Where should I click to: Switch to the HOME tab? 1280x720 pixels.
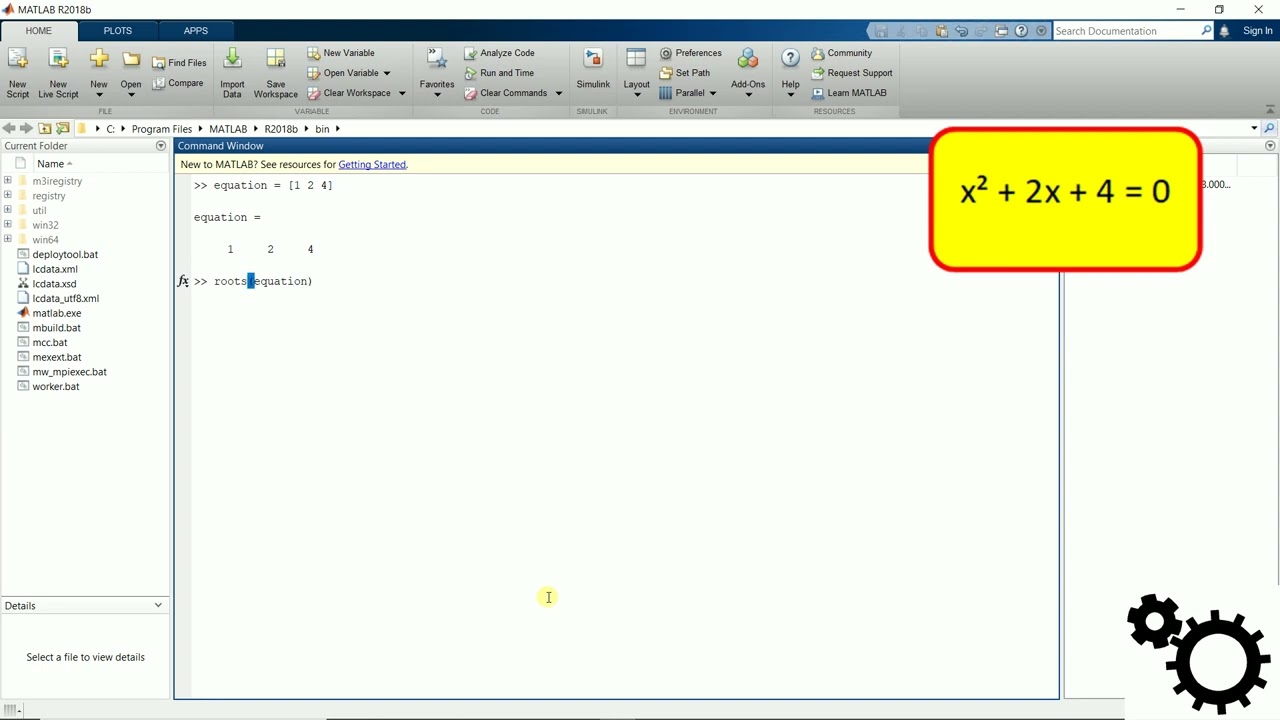coord(38,31)
